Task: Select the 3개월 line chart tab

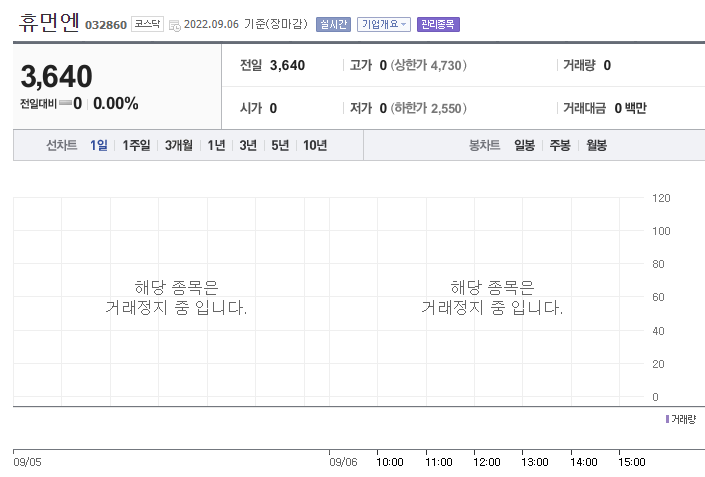Action: coord(178,145)
